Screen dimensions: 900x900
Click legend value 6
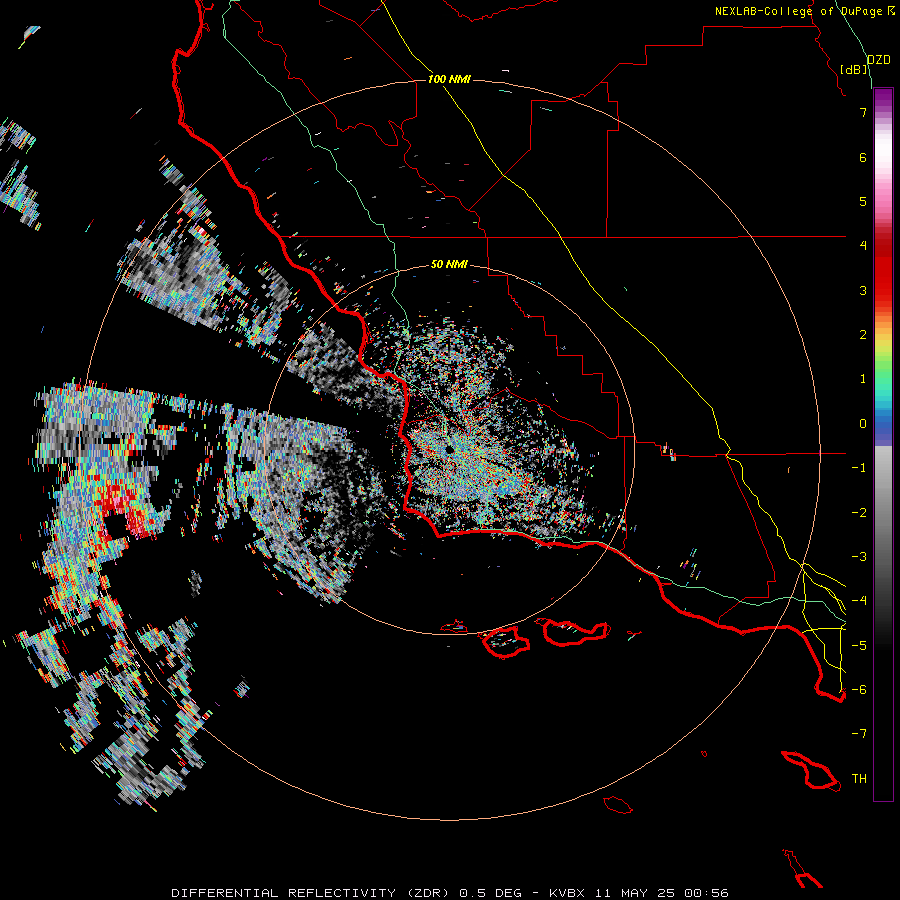pyautogui.click(x=863, y=157)
